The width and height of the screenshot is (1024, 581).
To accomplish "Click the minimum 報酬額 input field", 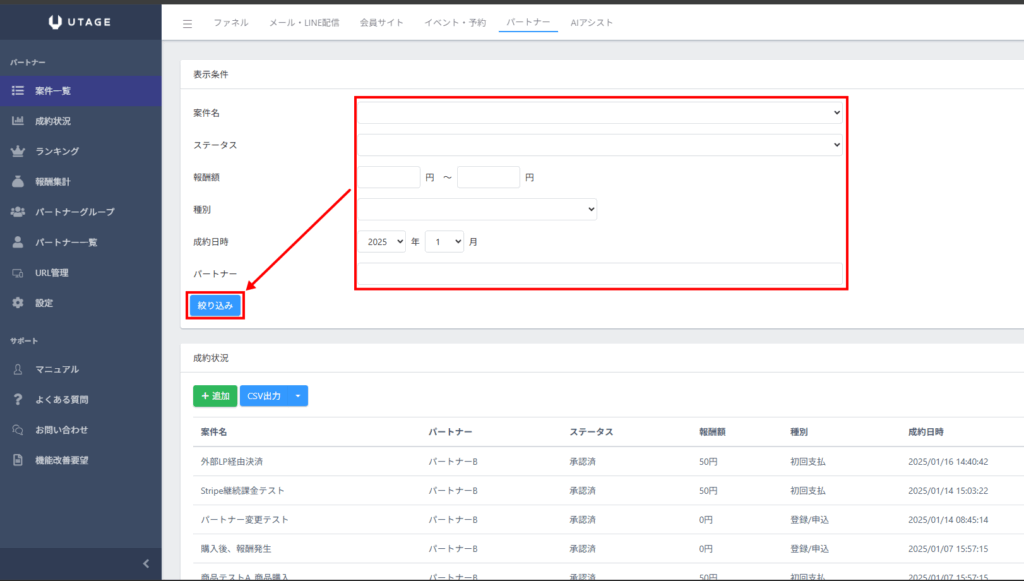I will (x=389, y=177).
